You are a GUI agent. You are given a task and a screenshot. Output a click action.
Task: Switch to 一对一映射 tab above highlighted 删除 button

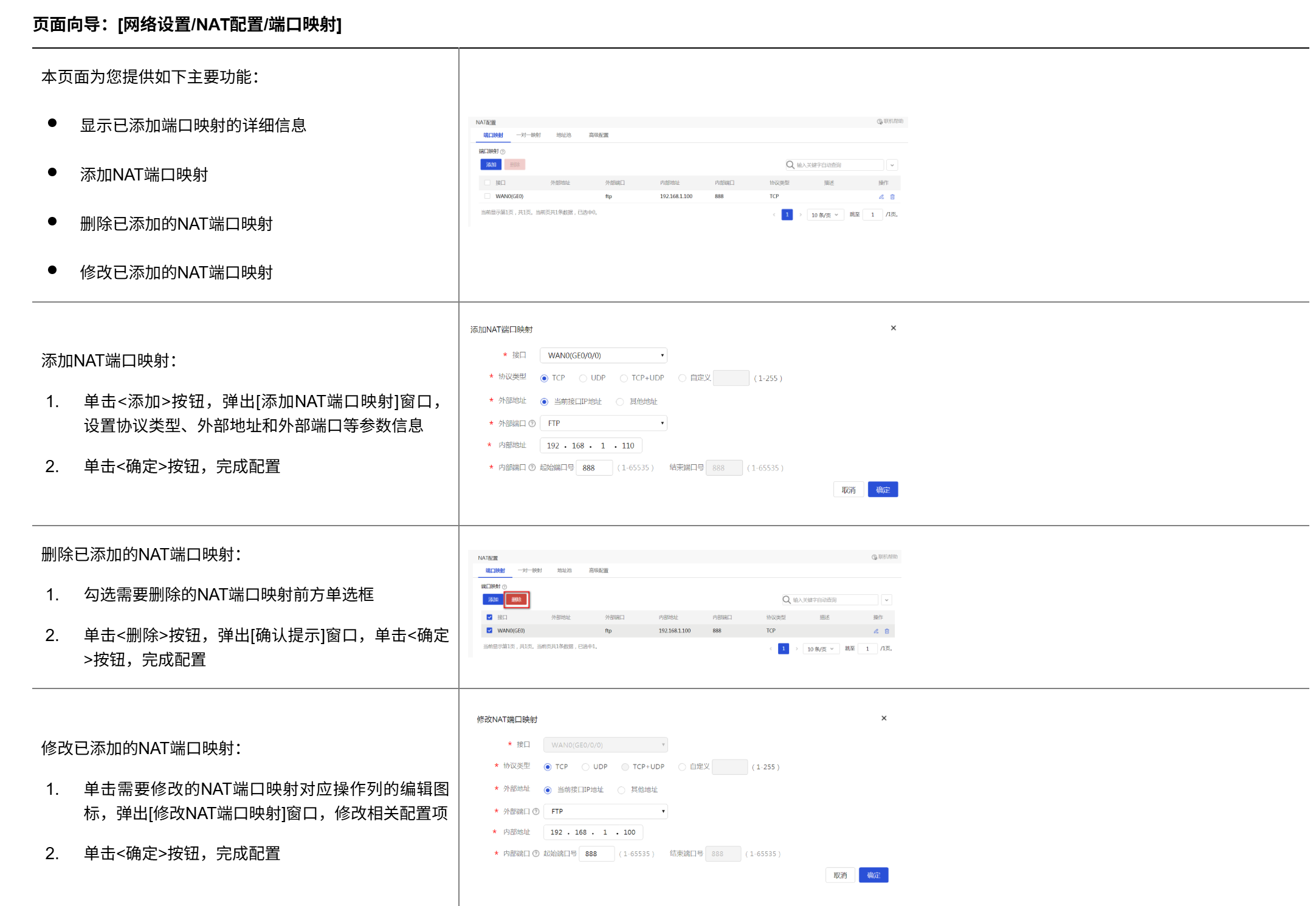[529, 571]
